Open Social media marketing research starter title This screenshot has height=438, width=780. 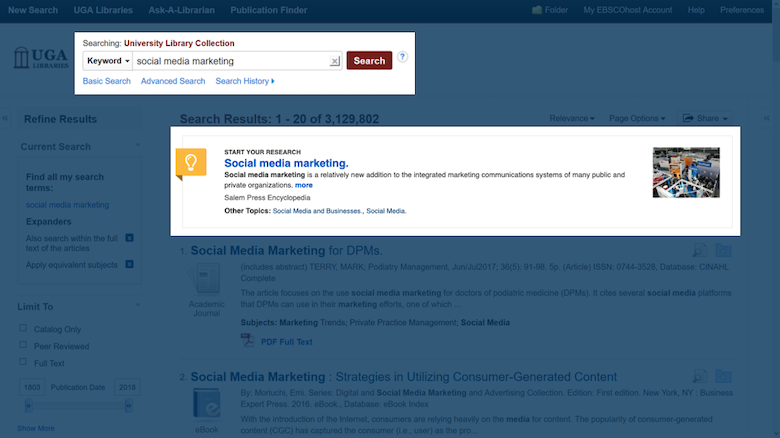[x=286, y=163]
